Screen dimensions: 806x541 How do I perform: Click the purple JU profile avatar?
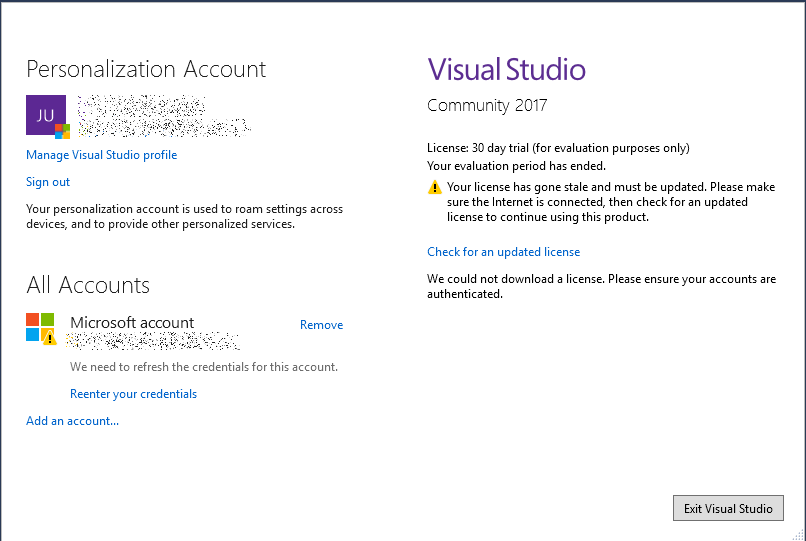tap(44, 113)
